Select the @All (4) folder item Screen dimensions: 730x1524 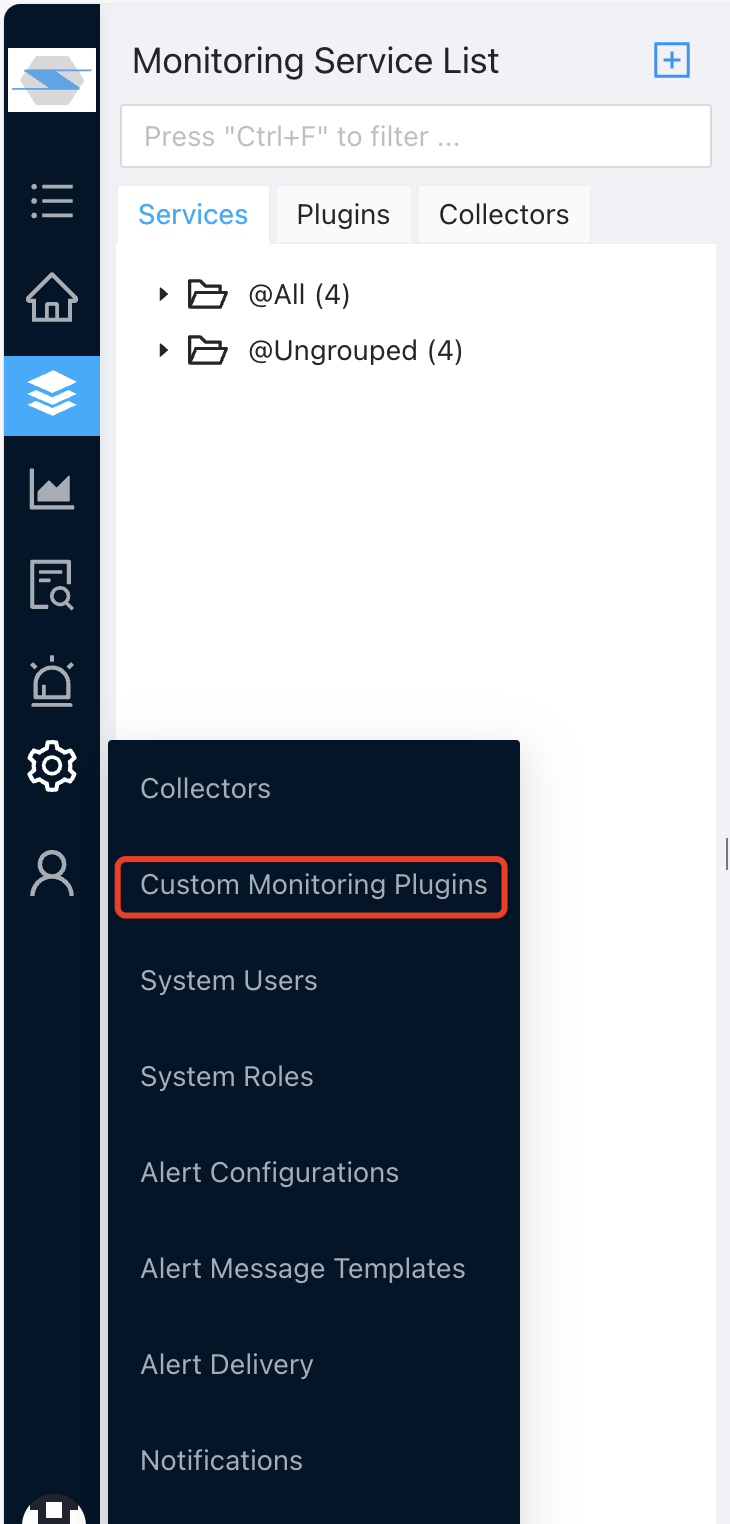click(298, 295)
